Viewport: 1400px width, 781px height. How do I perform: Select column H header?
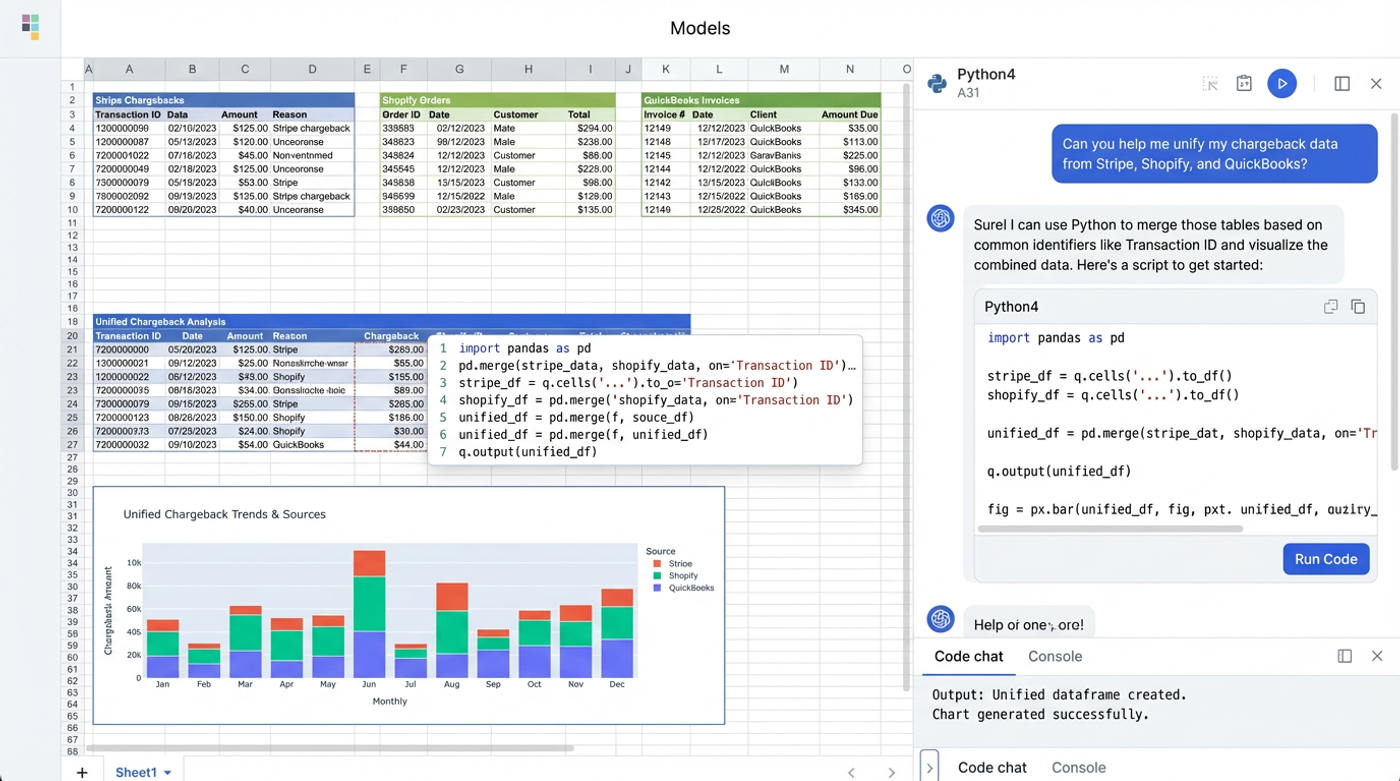pyautogui.click(x=528, y=69)
